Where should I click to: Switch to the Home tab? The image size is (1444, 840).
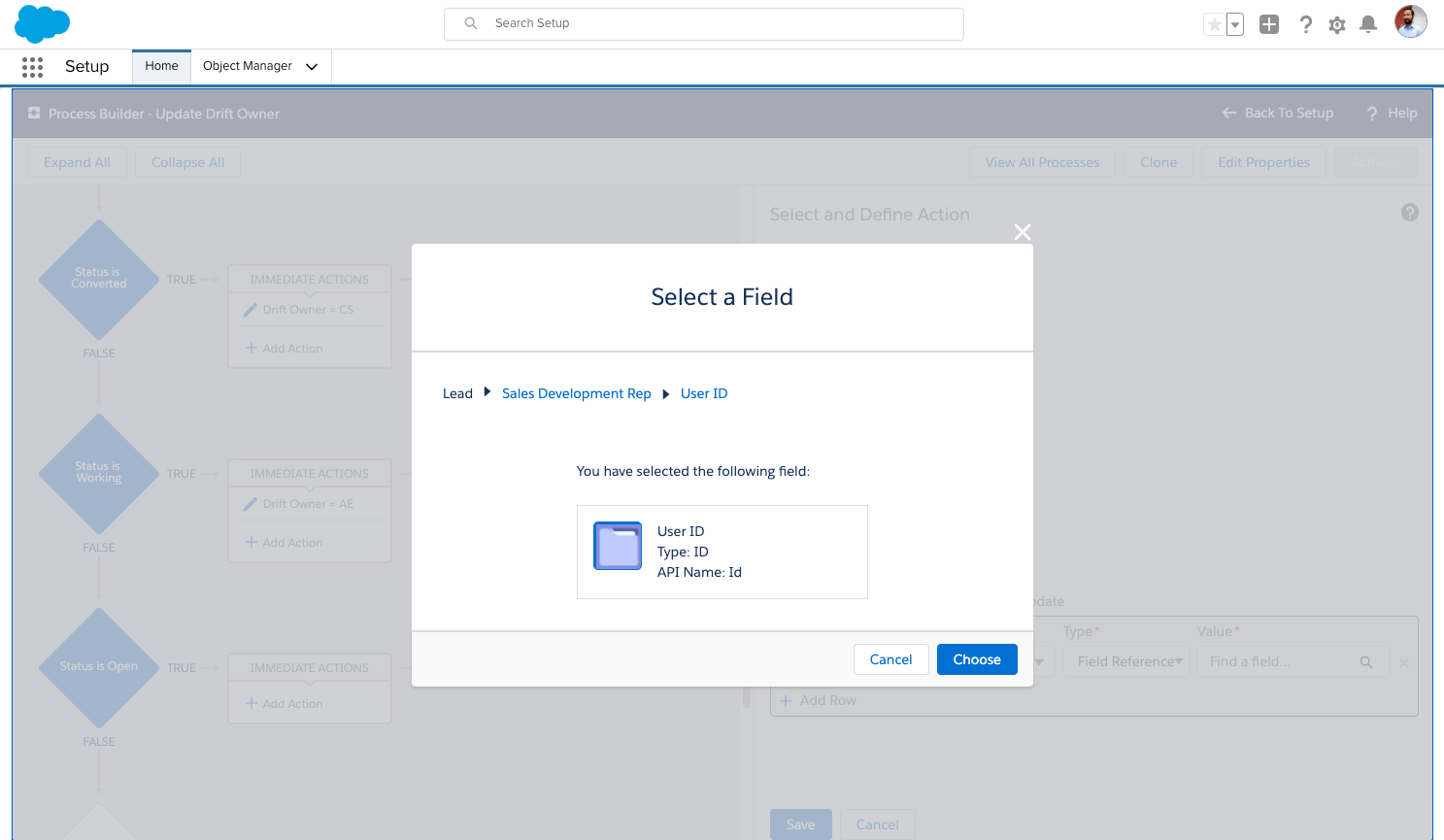161,66
